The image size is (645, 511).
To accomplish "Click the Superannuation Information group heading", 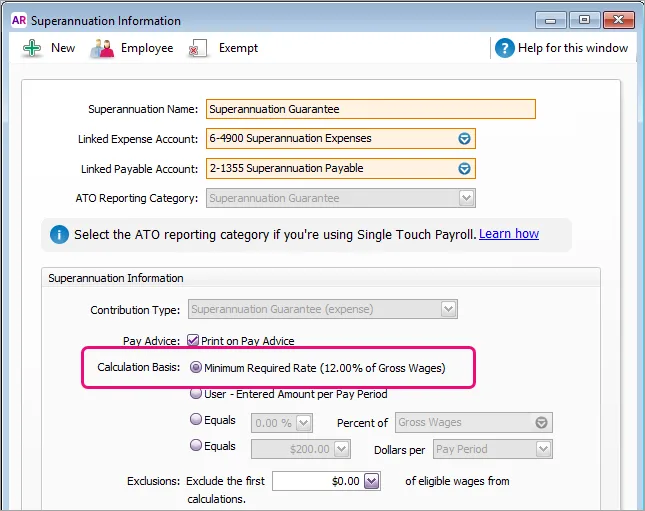I will pos(116,278).
